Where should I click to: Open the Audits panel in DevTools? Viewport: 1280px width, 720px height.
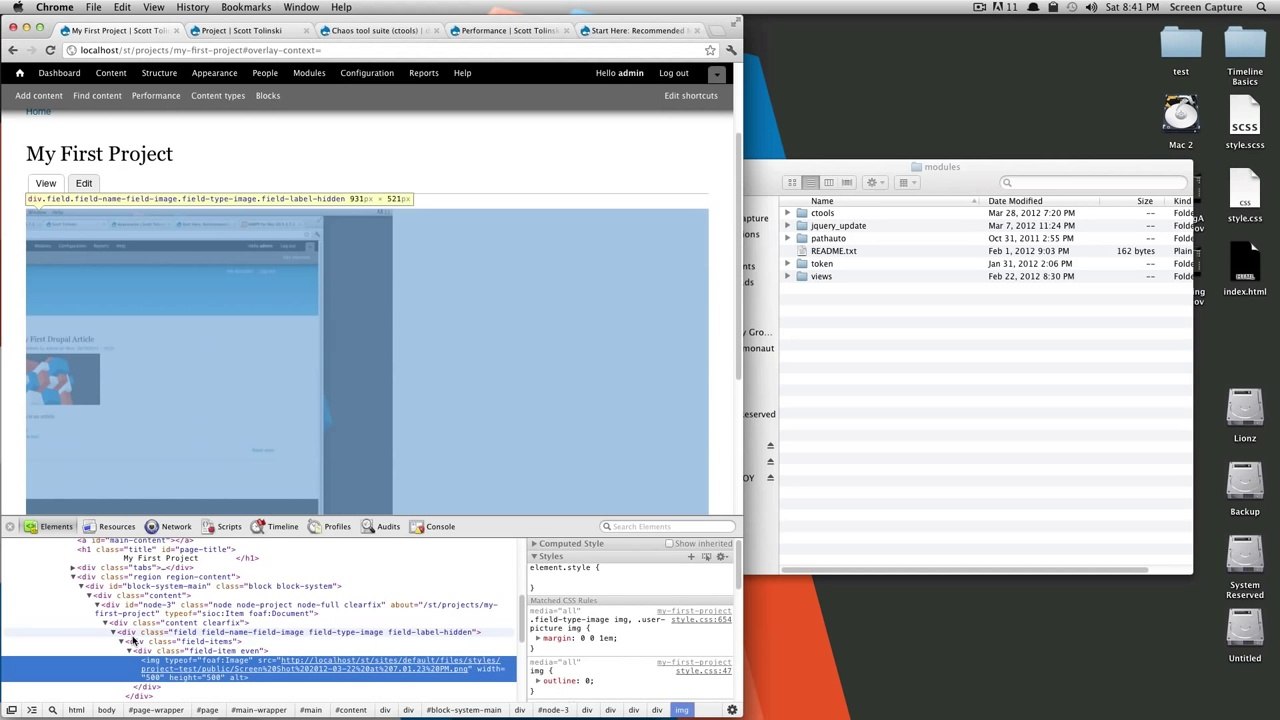(x=380, y=526)
